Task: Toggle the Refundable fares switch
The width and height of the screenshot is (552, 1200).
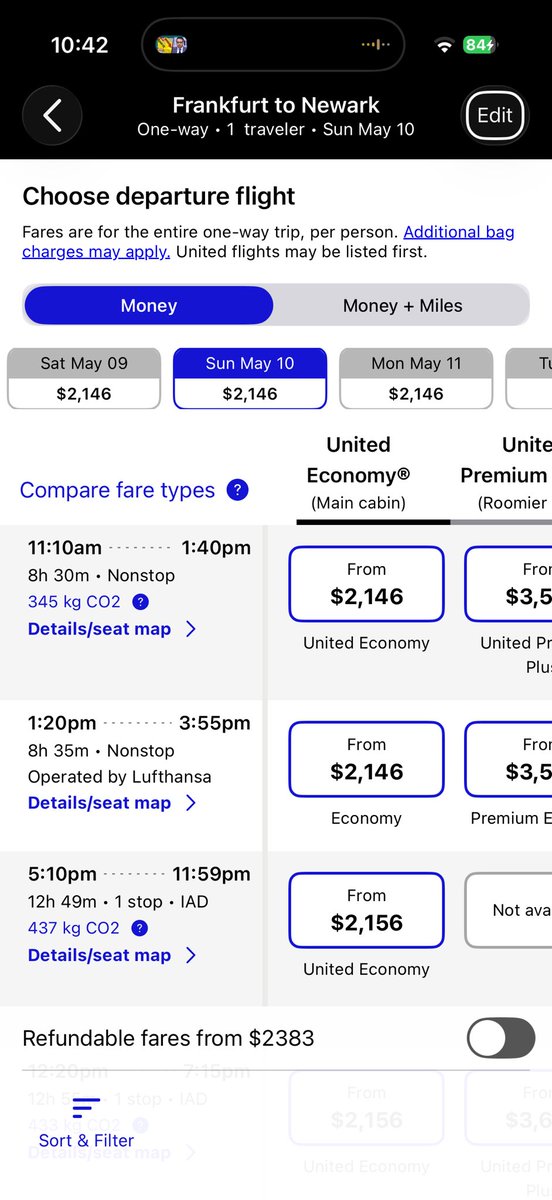Action: [501, 1038]
